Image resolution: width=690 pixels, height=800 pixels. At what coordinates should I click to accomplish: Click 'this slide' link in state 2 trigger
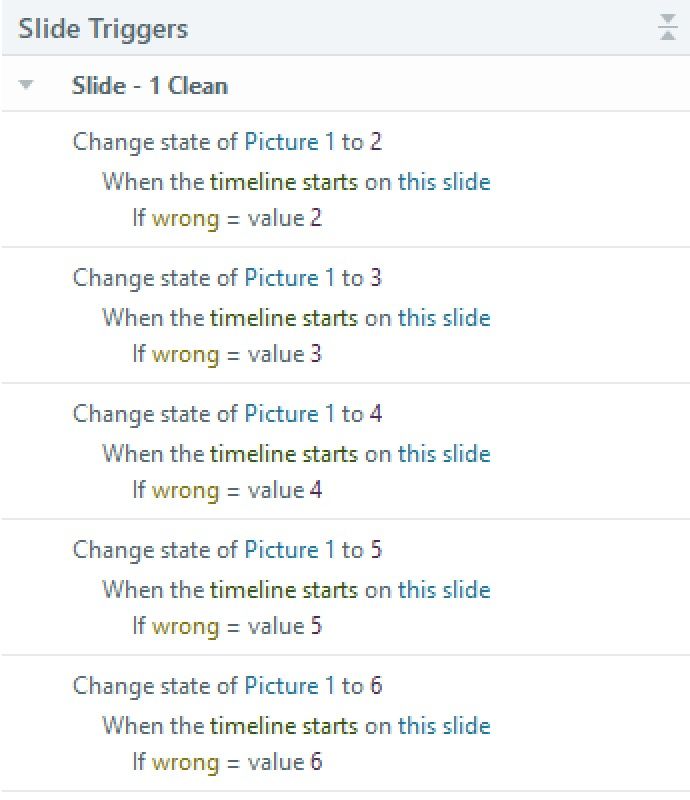pyautogui.click(x=444, y=182)
